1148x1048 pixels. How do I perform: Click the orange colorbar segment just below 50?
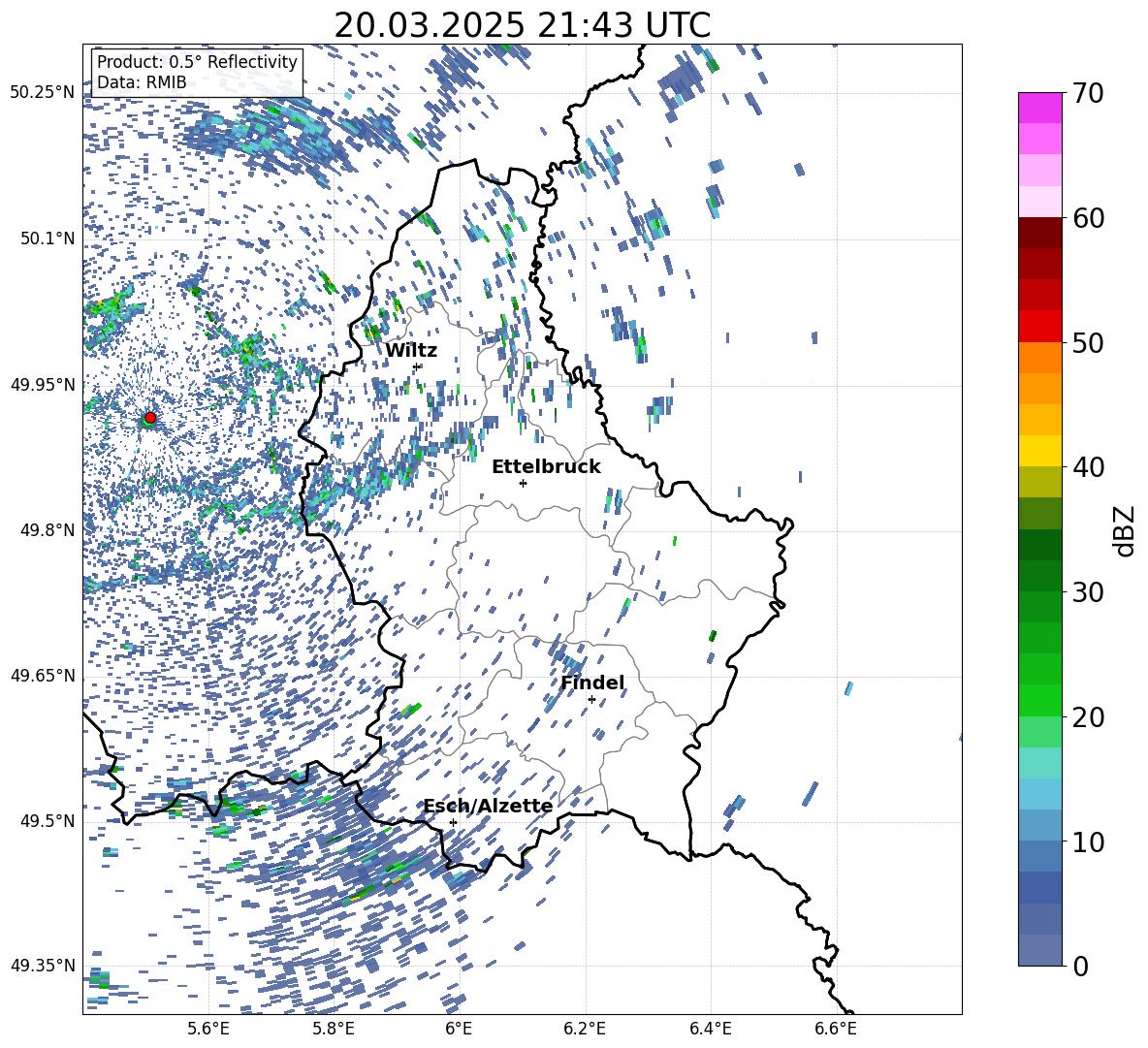(1039, 358)
